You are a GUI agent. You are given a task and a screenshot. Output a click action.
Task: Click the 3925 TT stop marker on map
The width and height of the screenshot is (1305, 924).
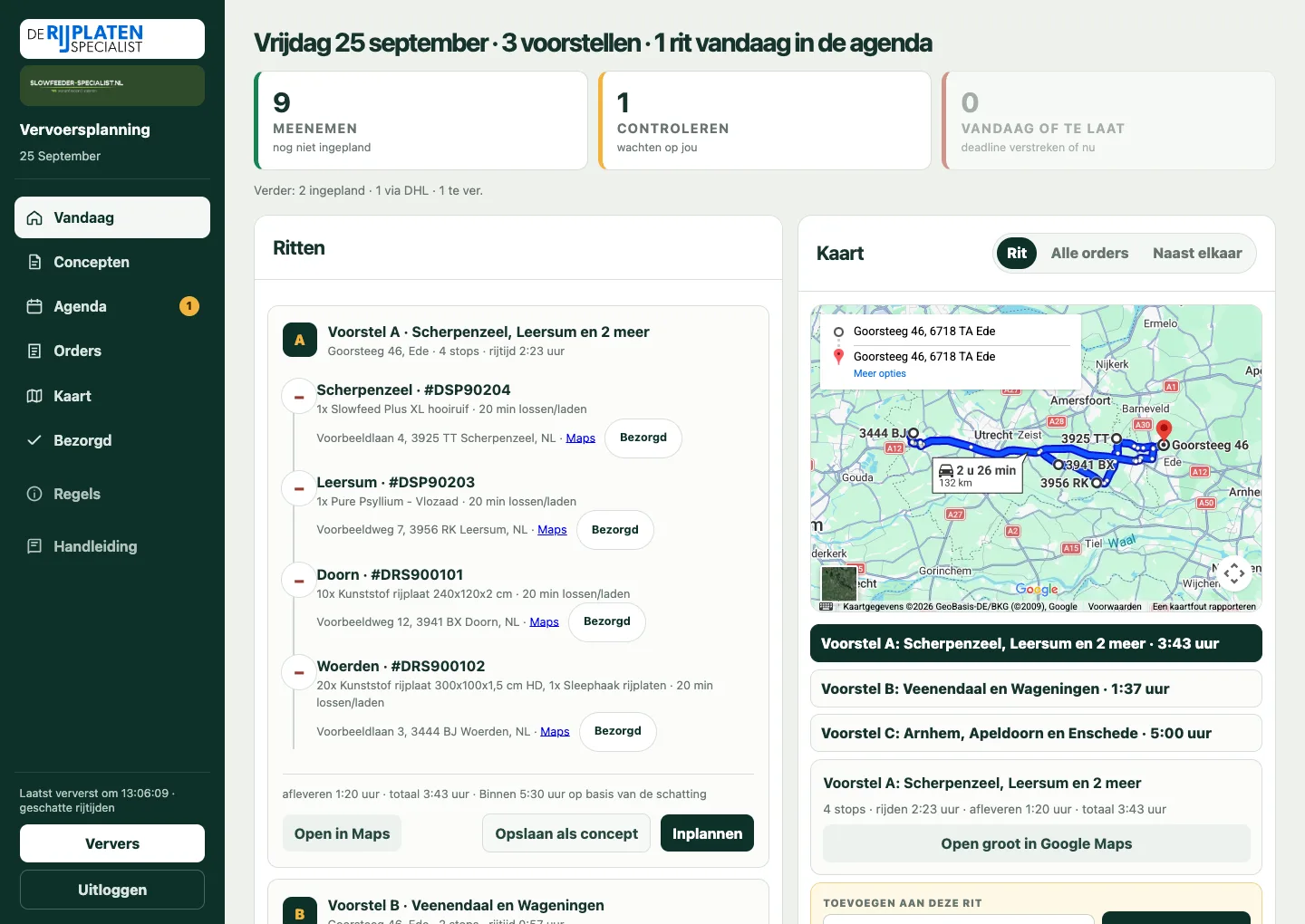point(1116,438)
